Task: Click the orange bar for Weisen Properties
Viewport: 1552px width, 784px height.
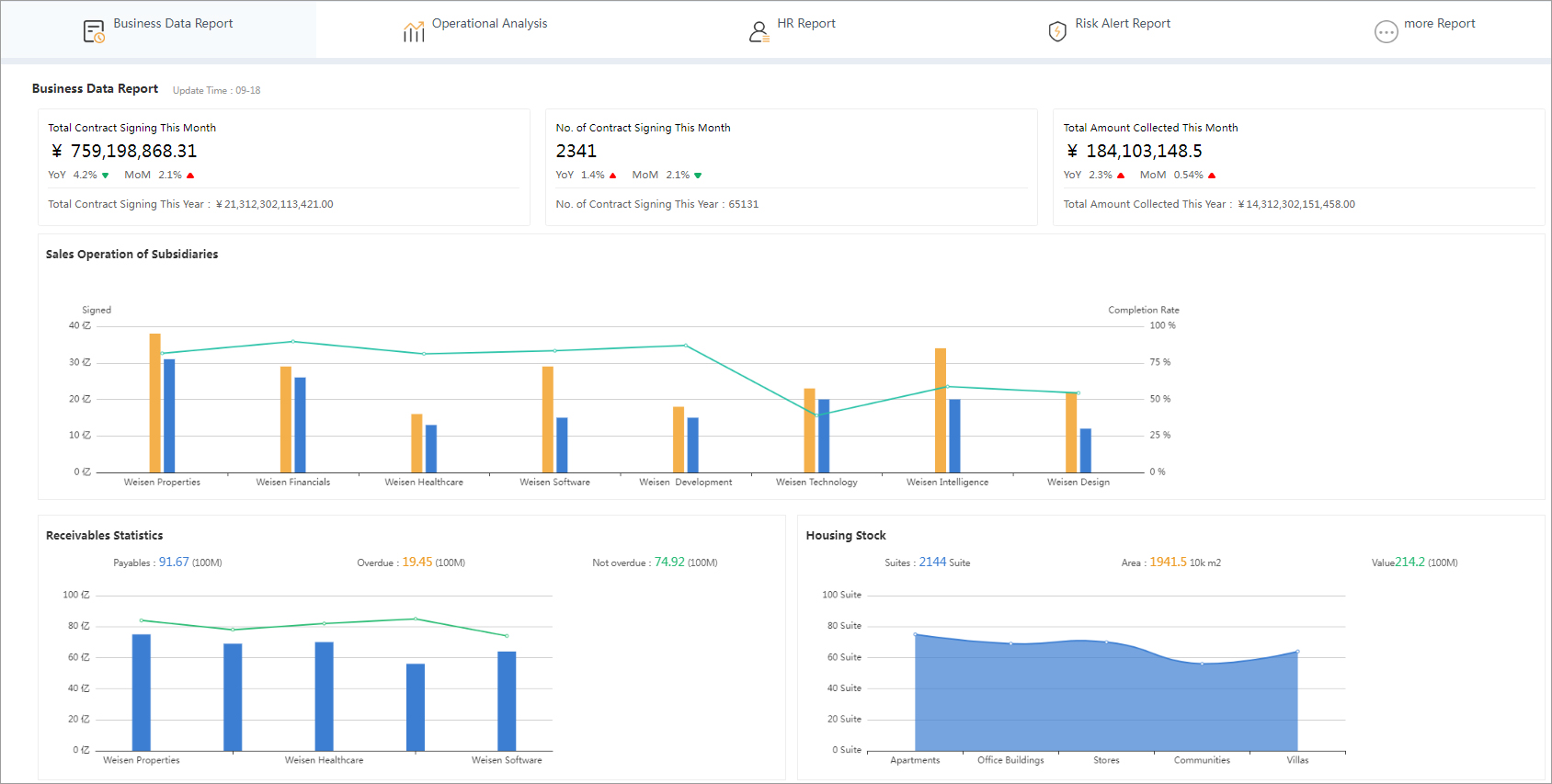Action: [x=155, y=403]
